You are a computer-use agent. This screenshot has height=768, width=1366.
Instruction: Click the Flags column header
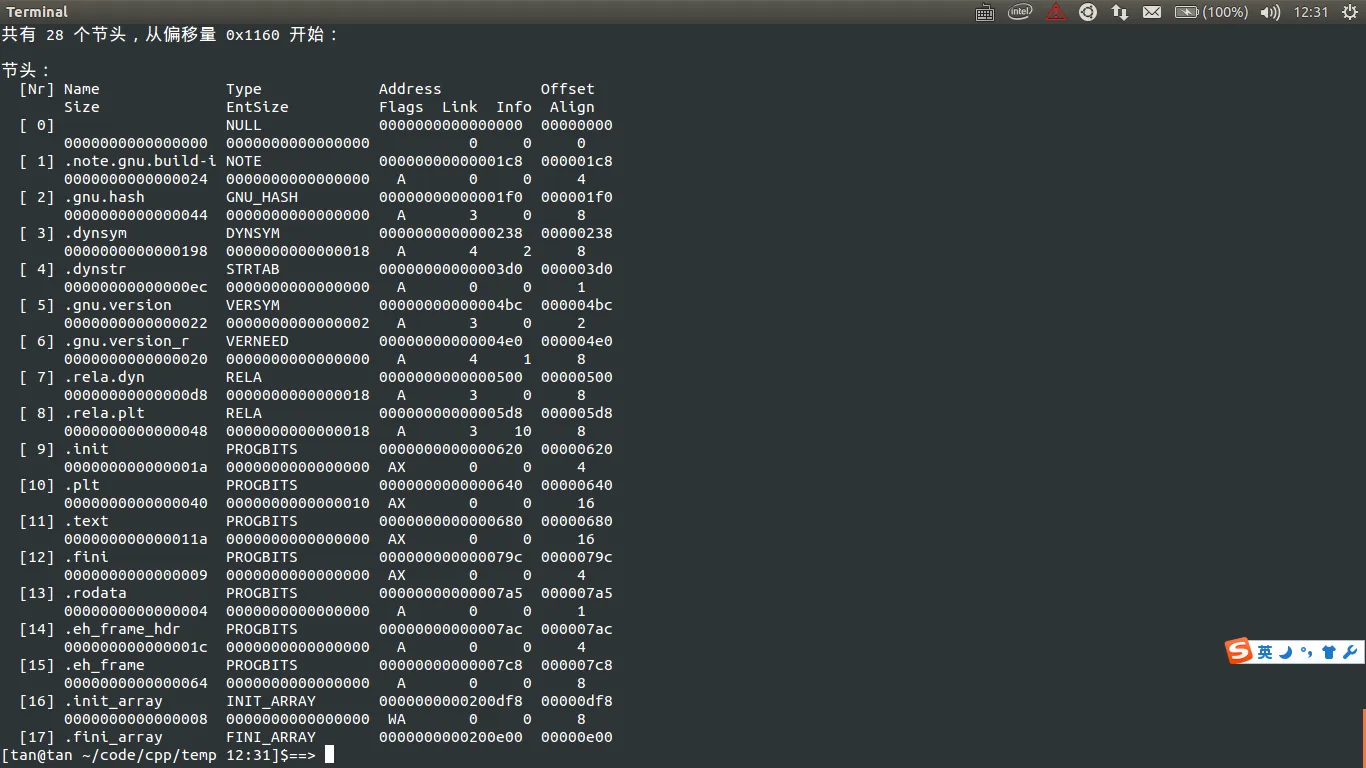[401, 107]
